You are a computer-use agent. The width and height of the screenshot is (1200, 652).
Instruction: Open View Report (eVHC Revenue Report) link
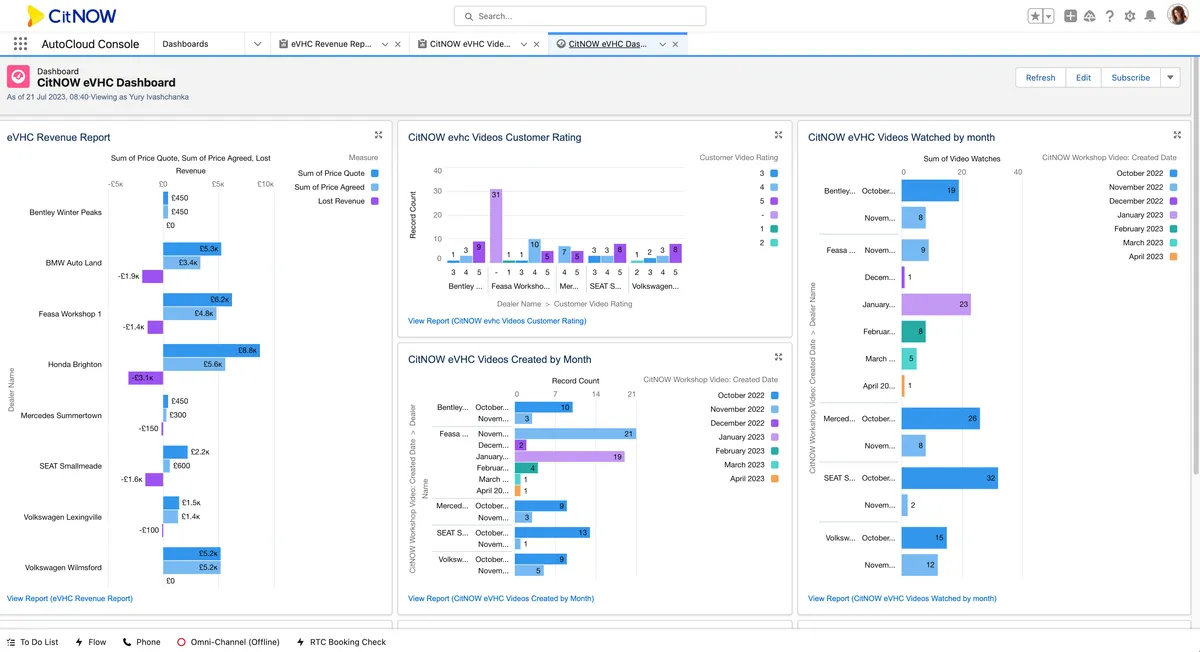[x=70, y=598]
